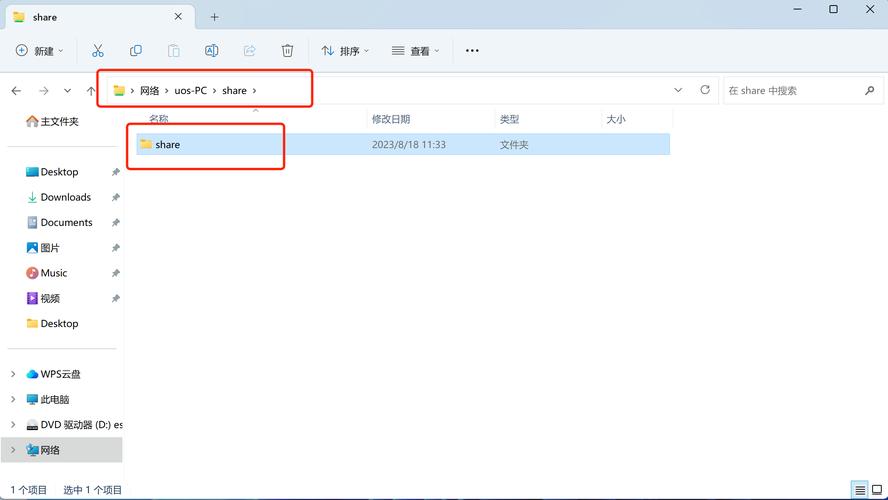Viewport: 888px width, 500px height.
Task: Expand address bar history dropdown
Action: 678,90
